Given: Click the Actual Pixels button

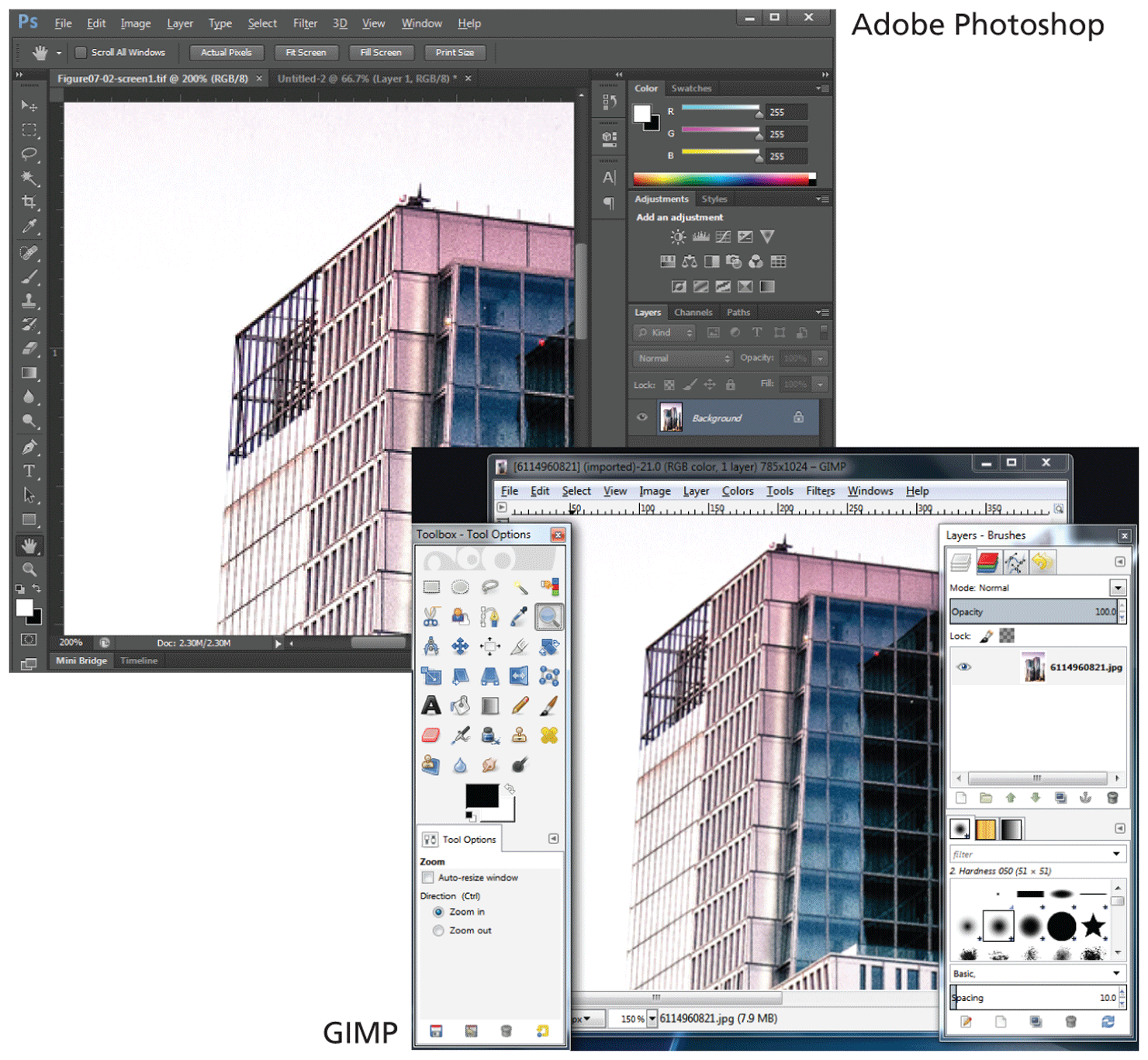Looking at the screenshot, I should coord(226,53).
